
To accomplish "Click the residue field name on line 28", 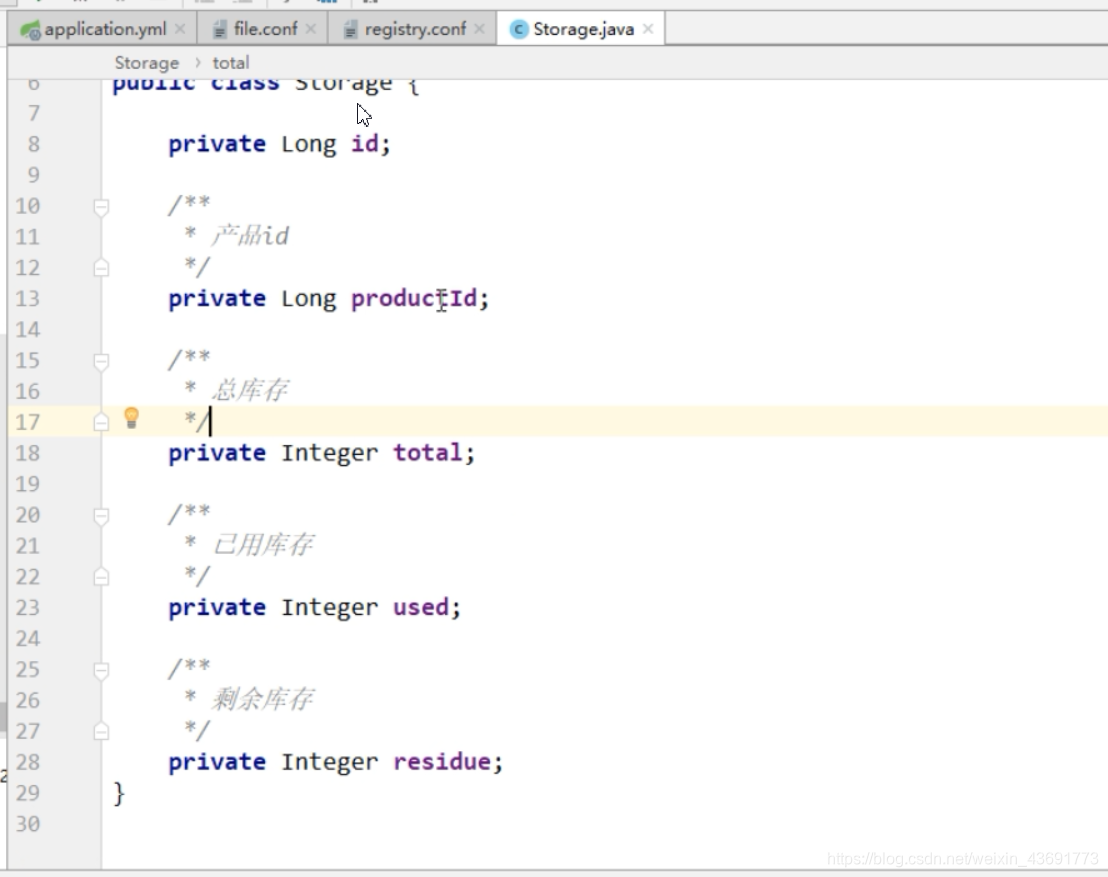I will tap(442, 762).
